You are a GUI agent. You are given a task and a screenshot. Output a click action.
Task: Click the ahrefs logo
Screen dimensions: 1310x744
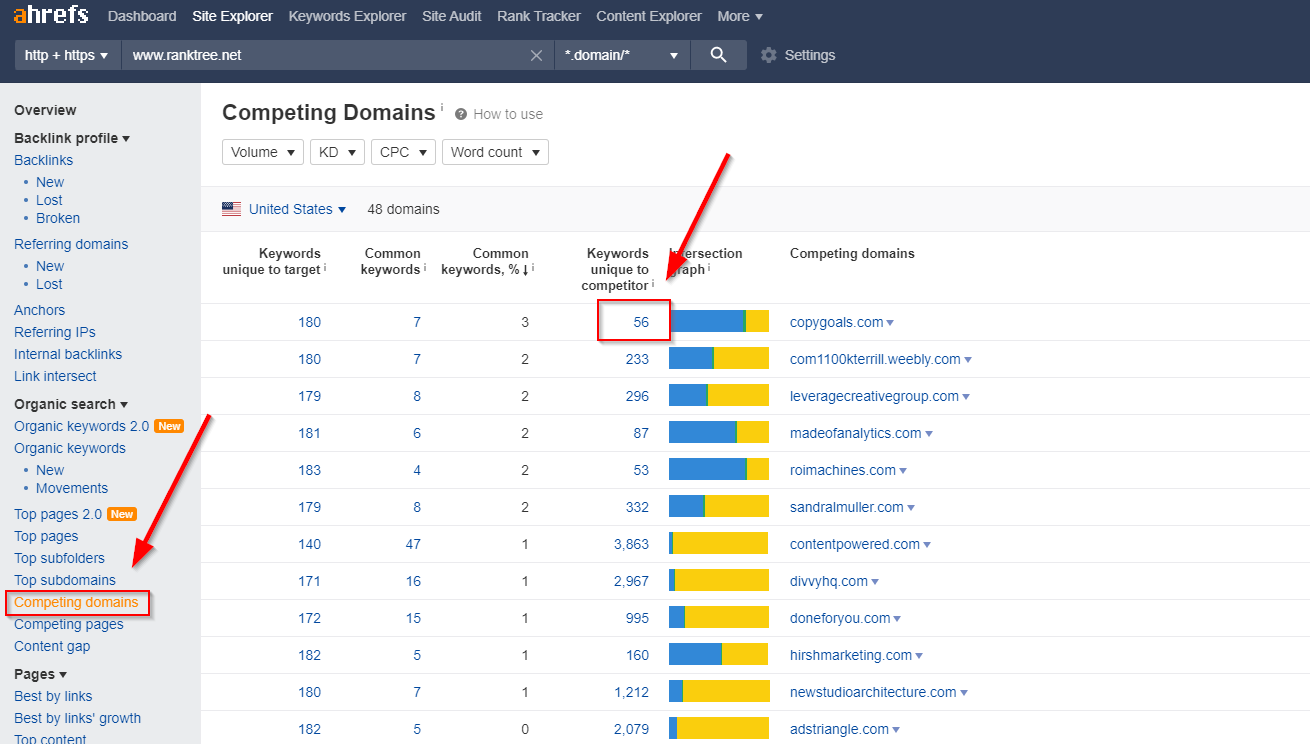point(51,16)
